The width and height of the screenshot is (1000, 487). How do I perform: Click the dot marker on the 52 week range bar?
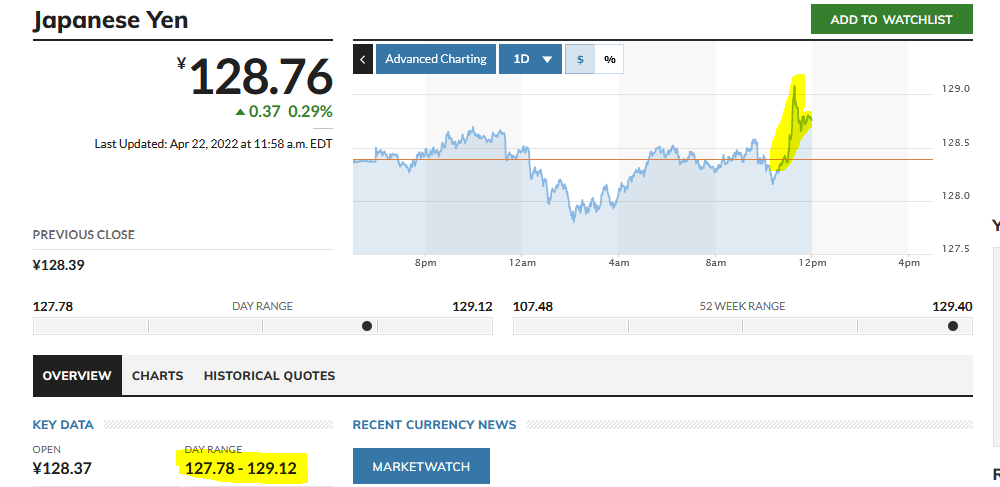click(952, 325)
